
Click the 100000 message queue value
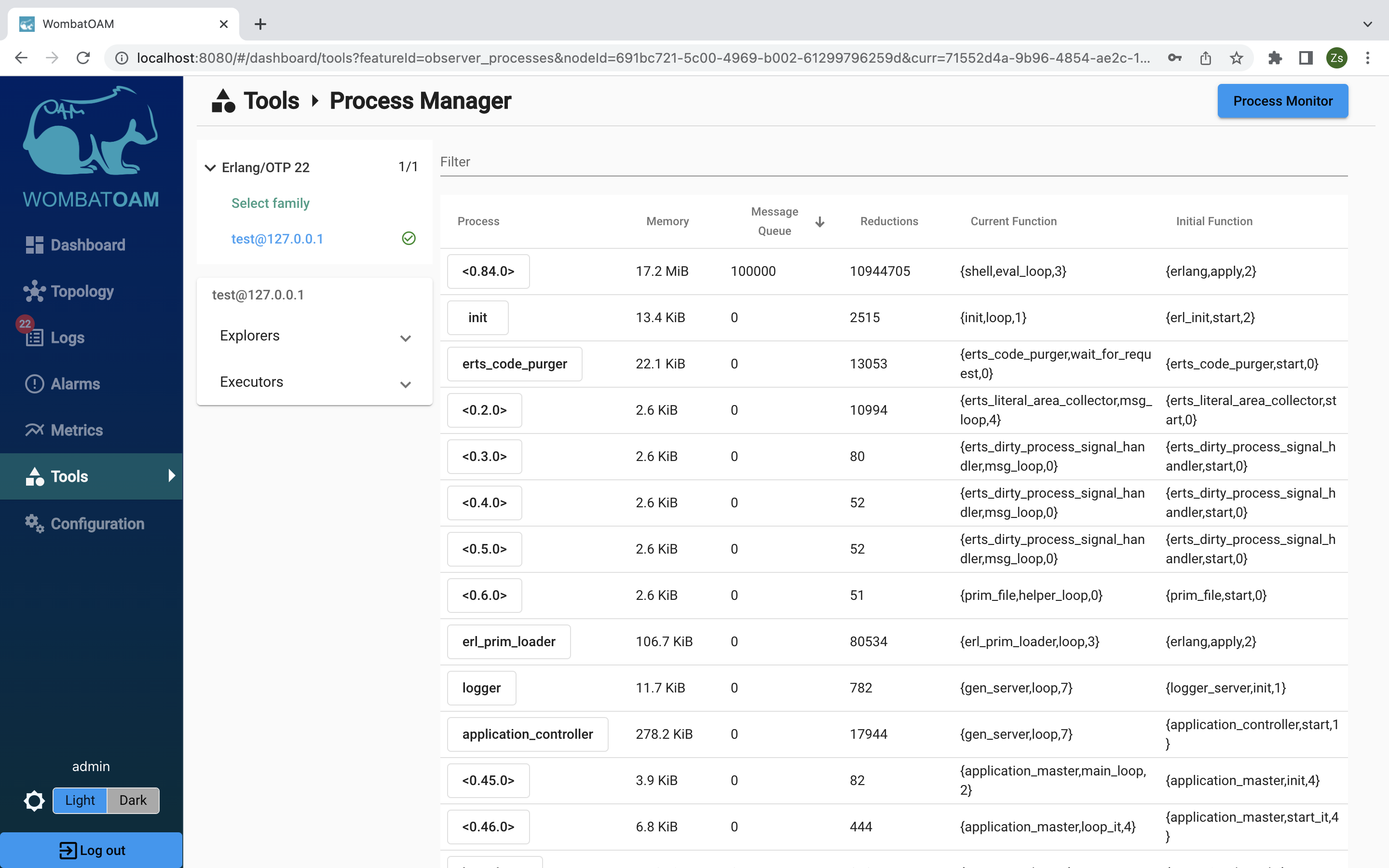[x=753, y=271]
